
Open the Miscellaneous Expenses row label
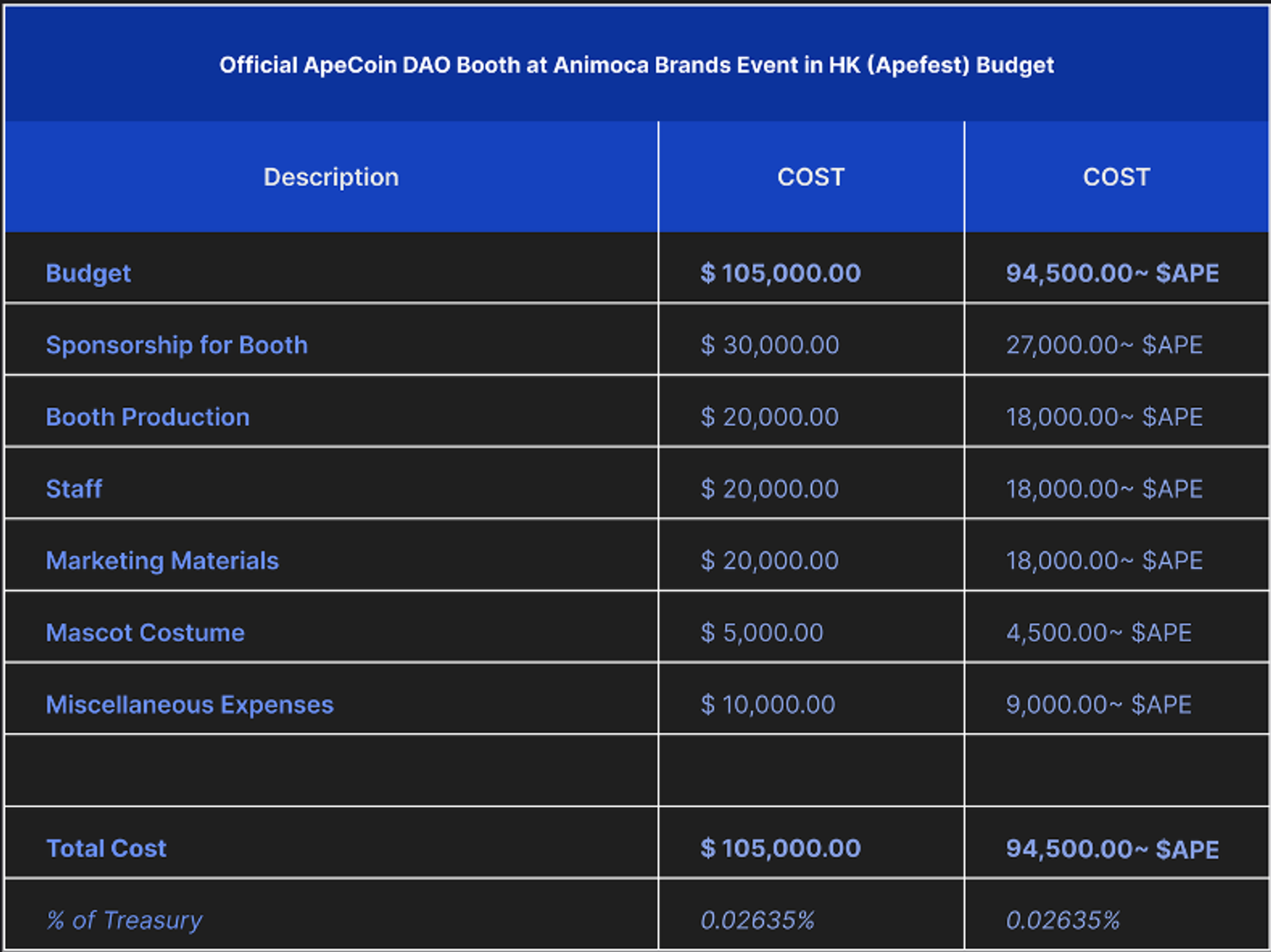189,705
